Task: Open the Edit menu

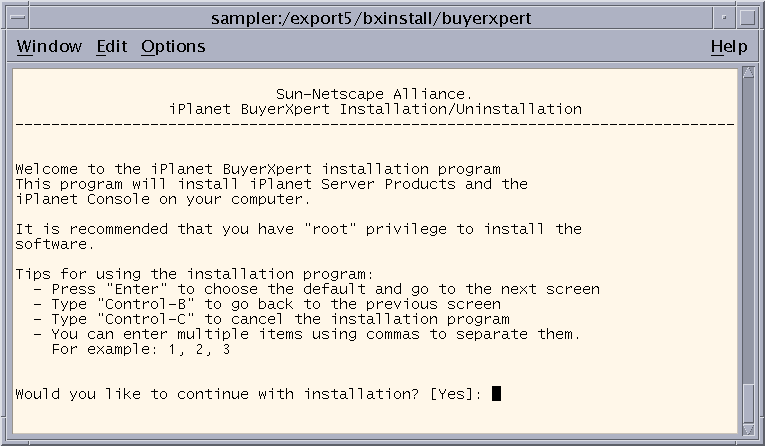Action: tap(112, 46)
